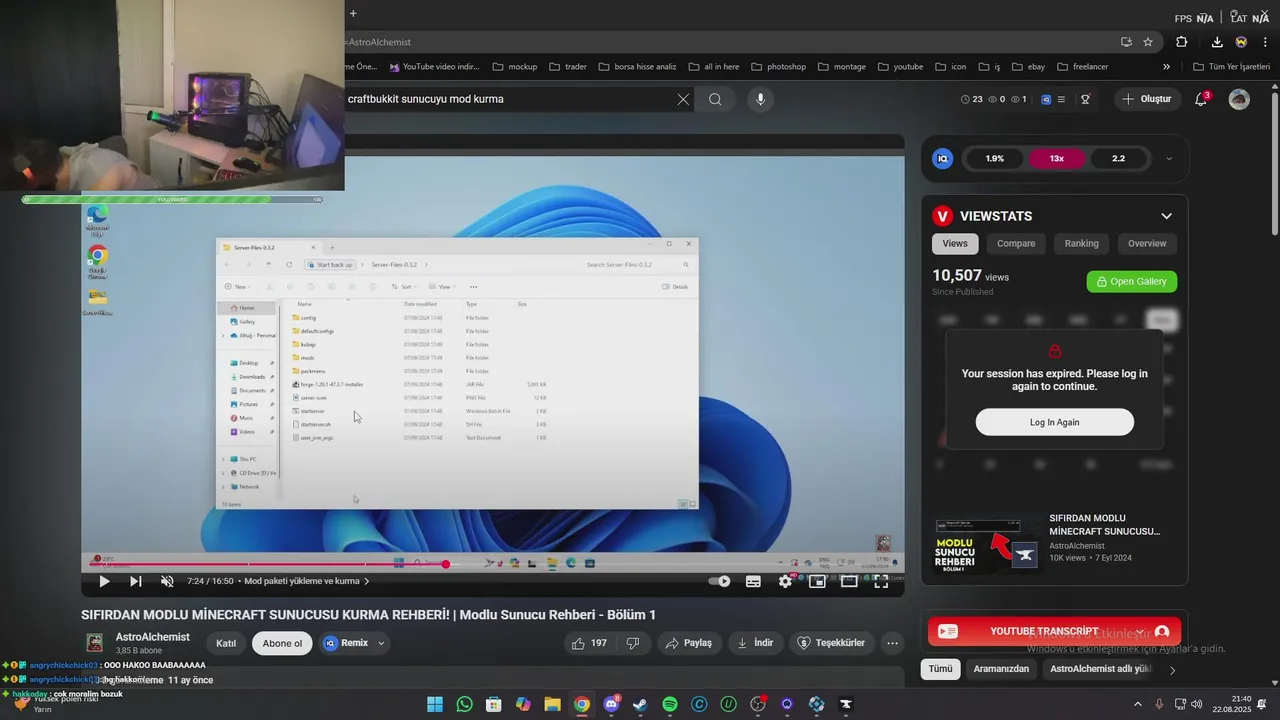
Task: Enter fullscreen video mode
Action: tap(881, 581)
